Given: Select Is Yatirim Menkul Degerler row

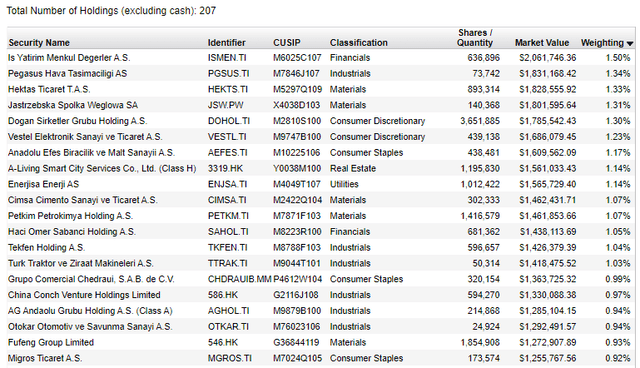Looking at the screenshot, I should [x=321, y=58].
